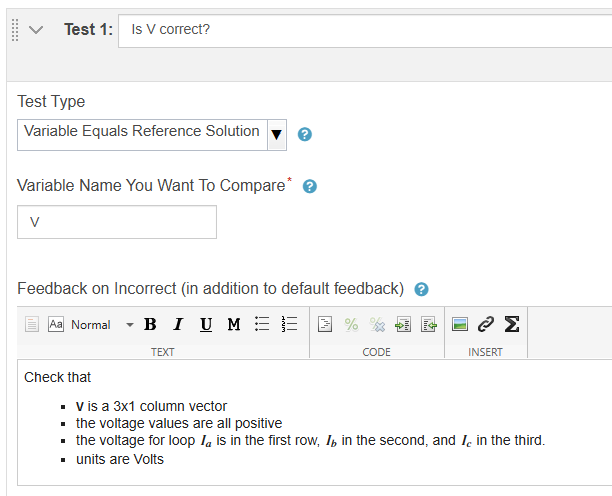The width and height of the screenshot is (612, 496).
Task: Open help for Variable Name You Want To Compare
Action: [310, 186]
